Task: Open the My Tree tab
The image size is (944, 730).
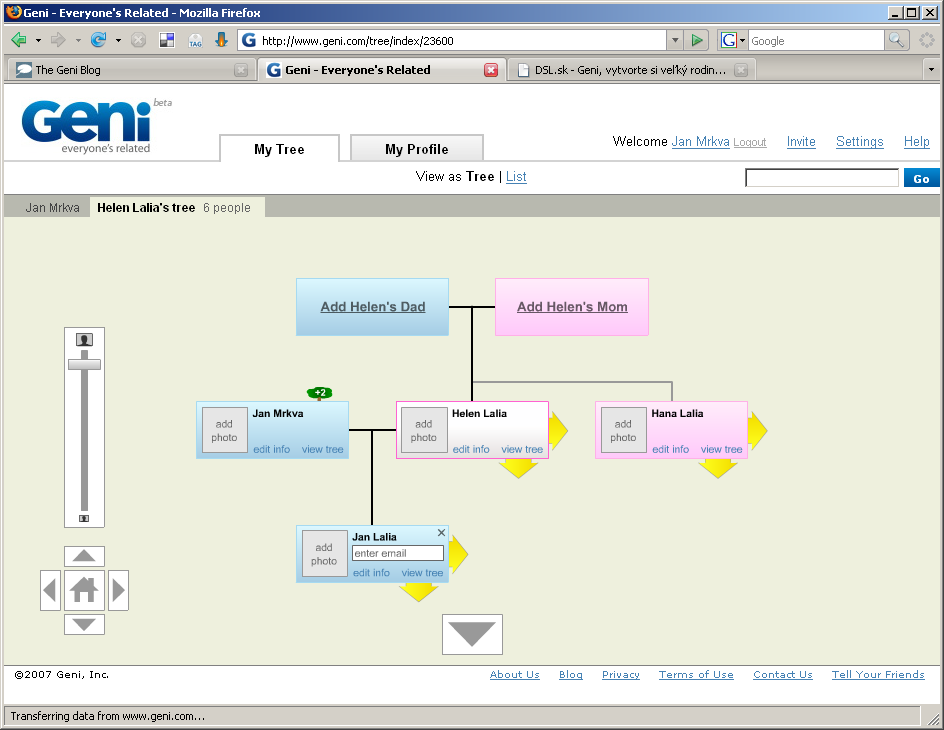Action: click(279, 149)
